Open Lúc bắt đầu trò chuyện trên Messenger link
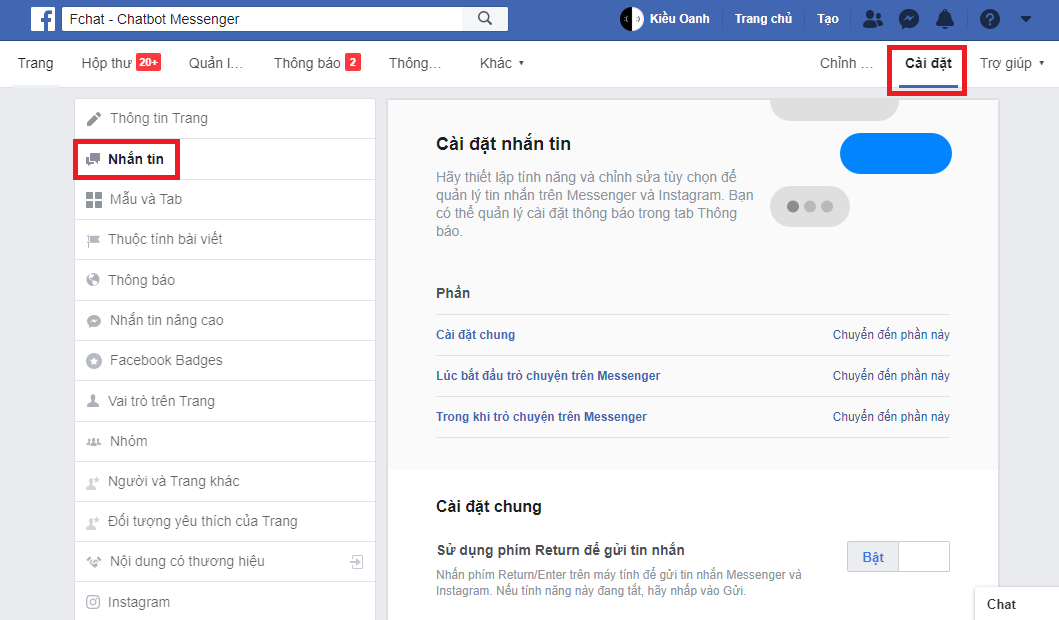 [548, 376]
